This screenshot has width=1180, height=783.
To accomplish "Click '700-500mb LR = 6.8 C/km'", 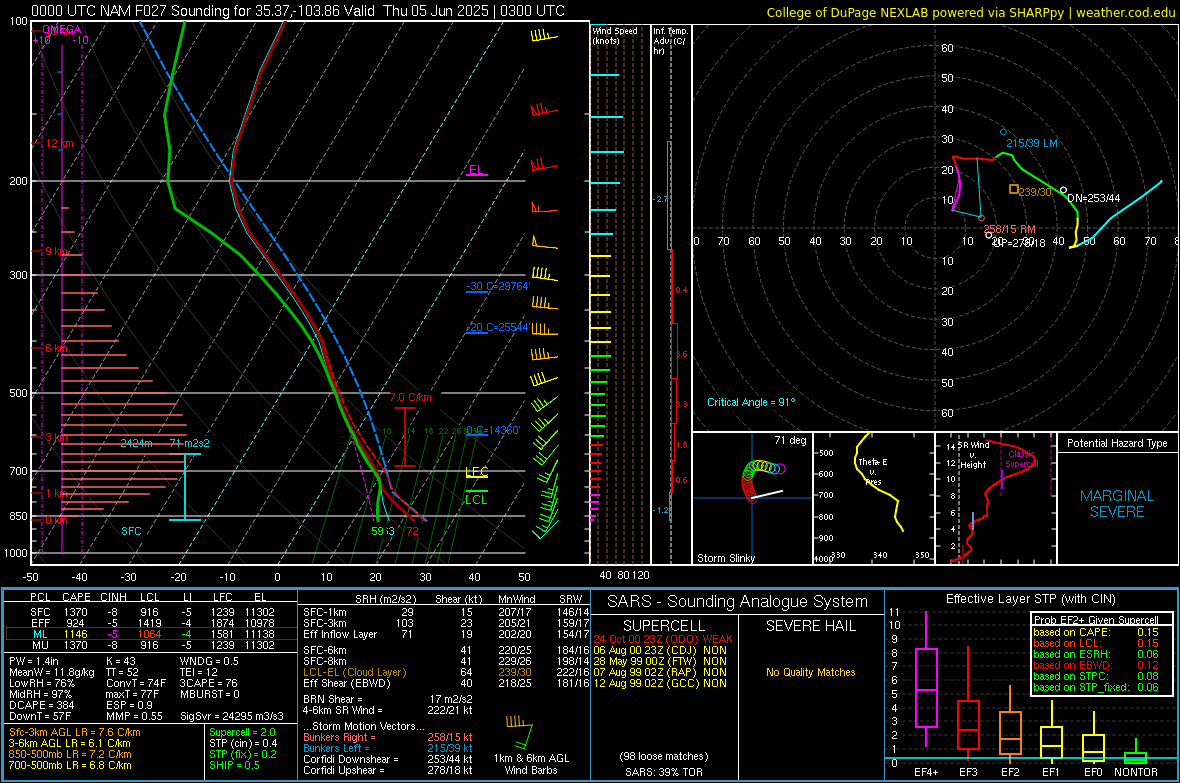I will coord(70,765).
